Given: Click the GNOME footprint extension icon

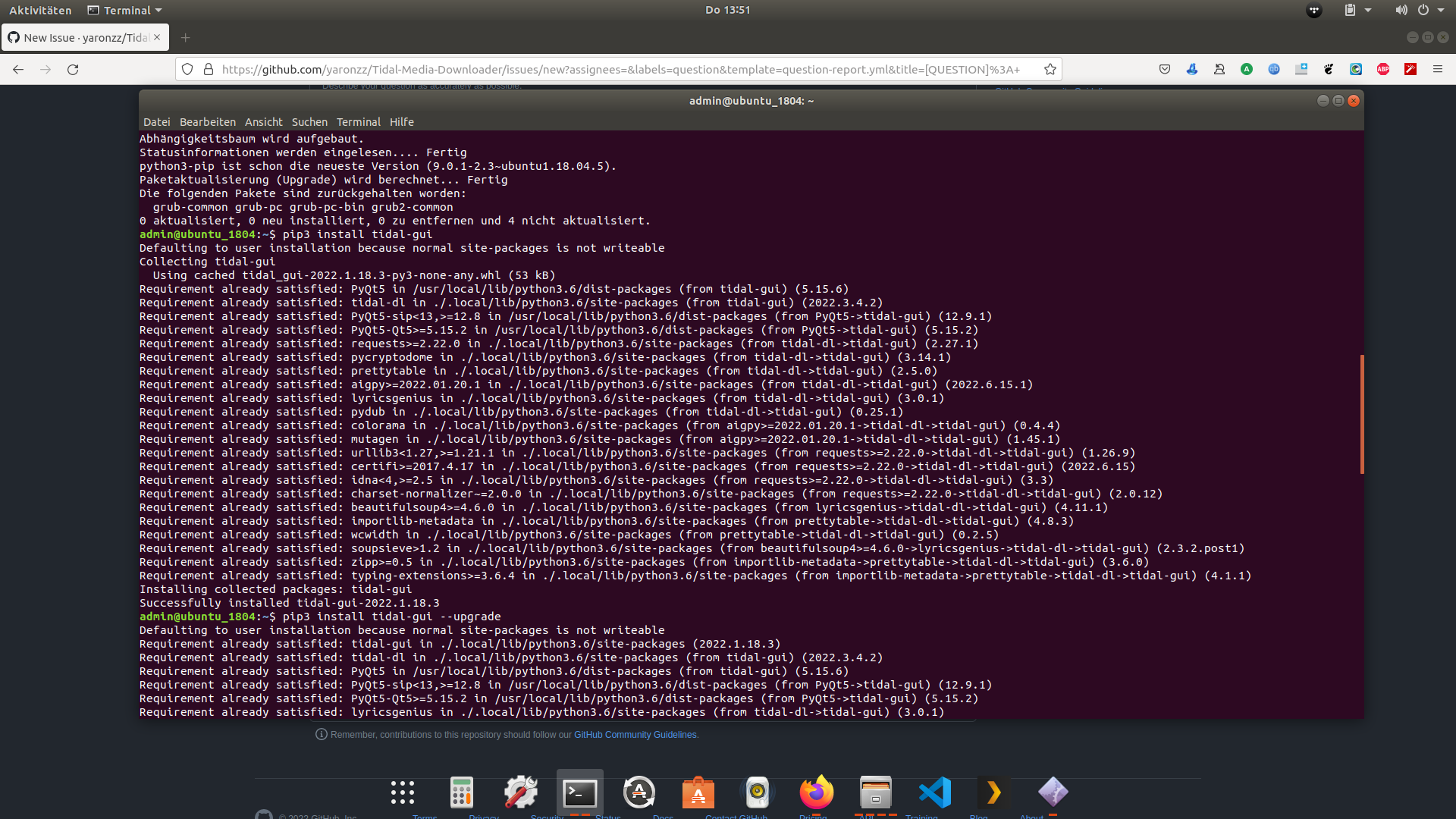Looking at the screenshot, I should 1329,69.
